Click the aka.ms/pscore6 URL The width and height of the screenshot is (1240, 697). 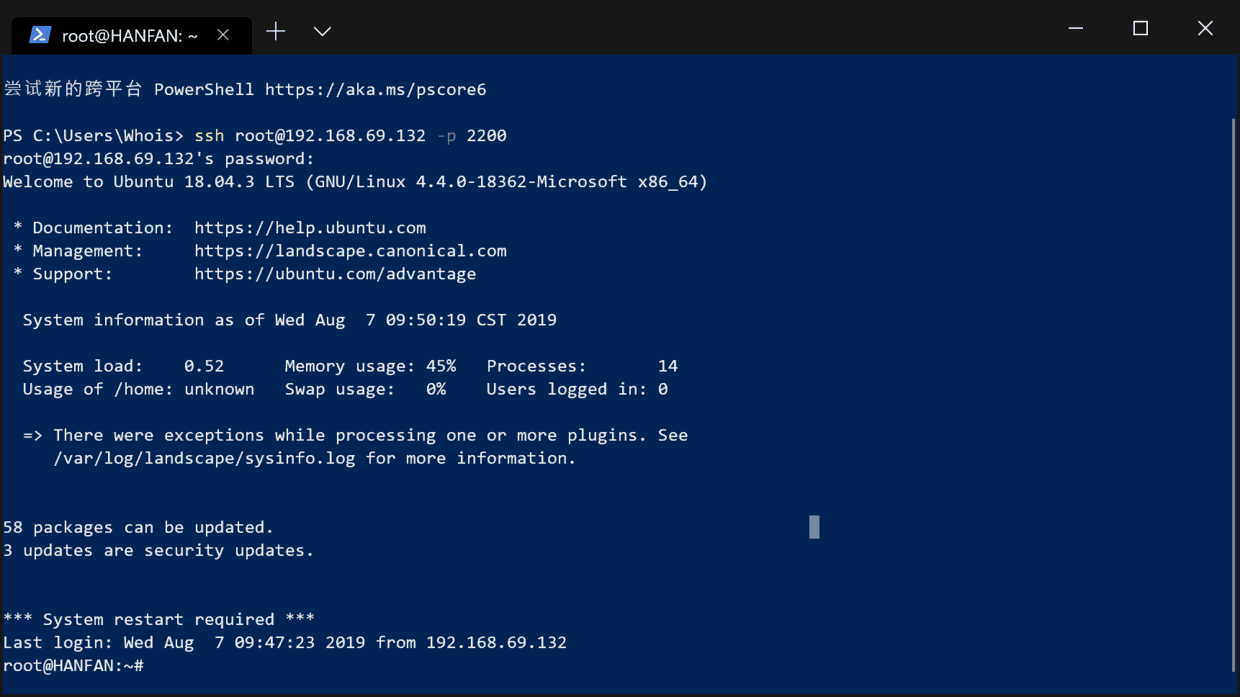point(375,90)
